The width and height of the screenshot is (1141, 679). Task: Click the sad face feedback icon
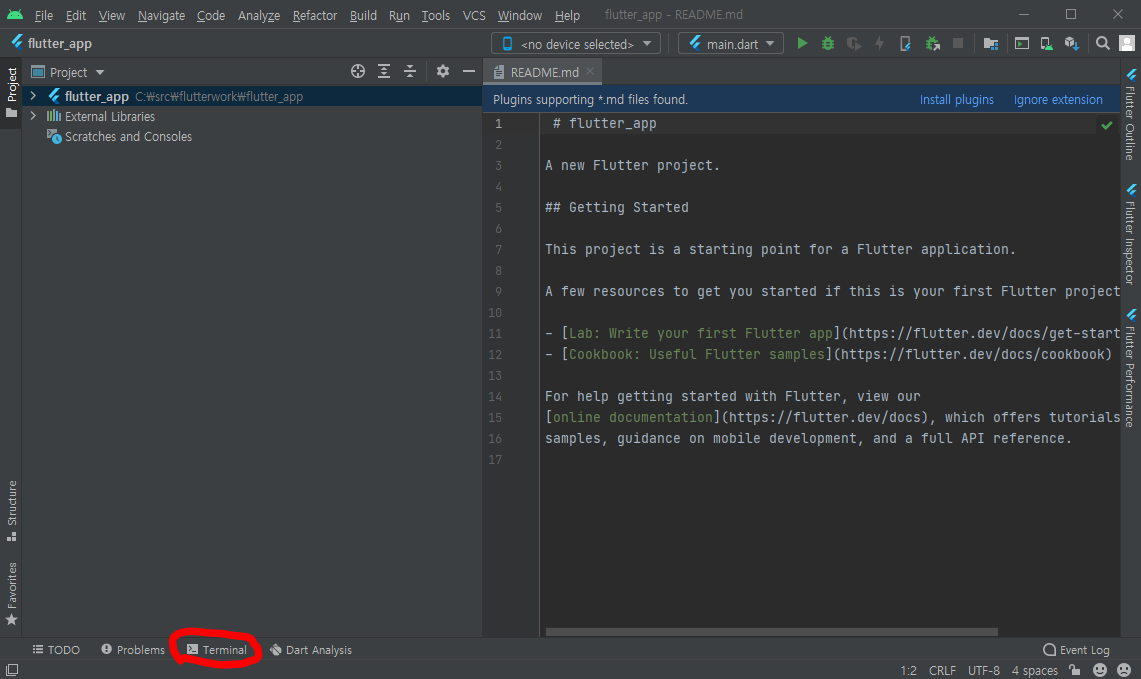(1124, 670)
